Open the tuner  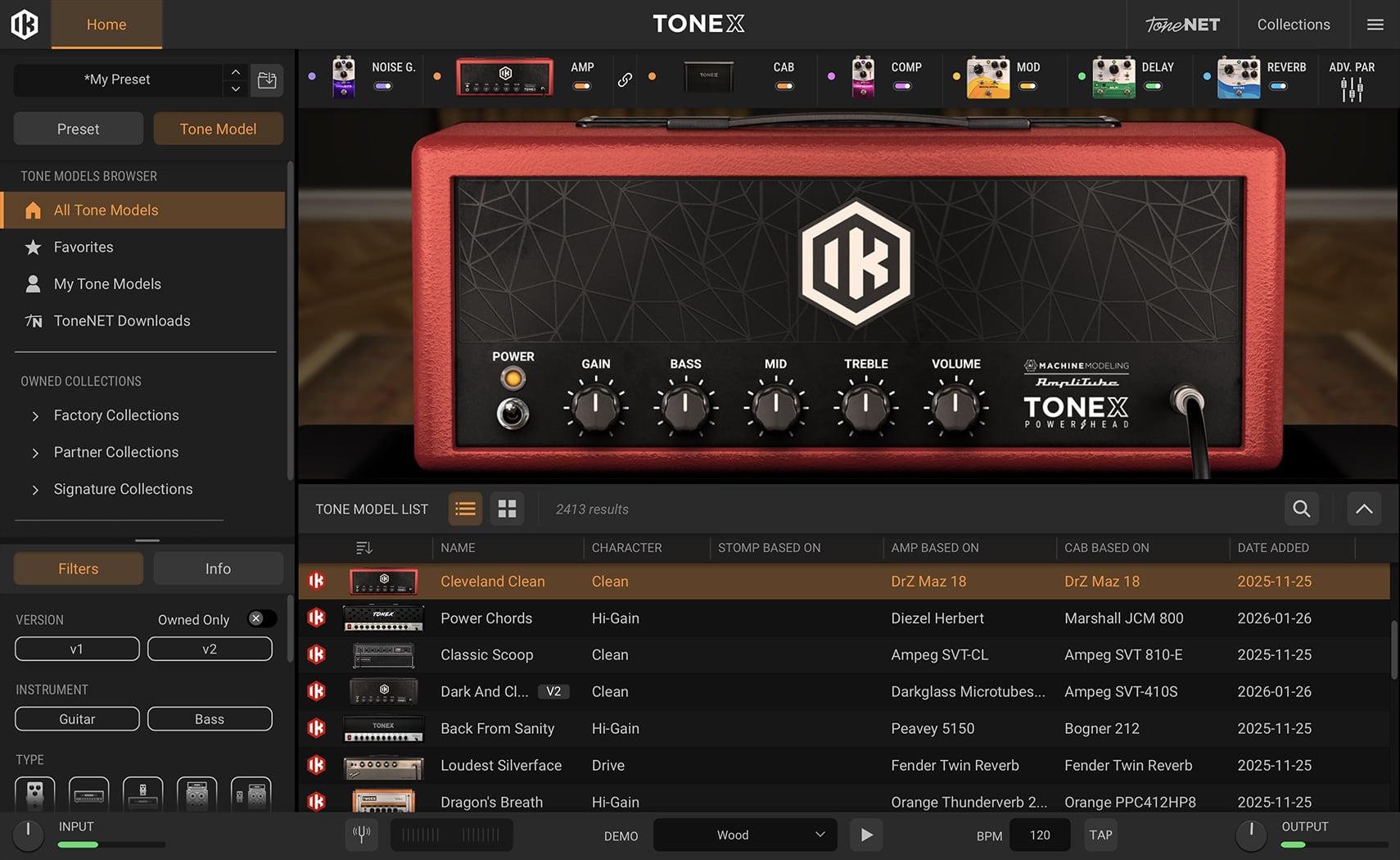coord(361,835)
